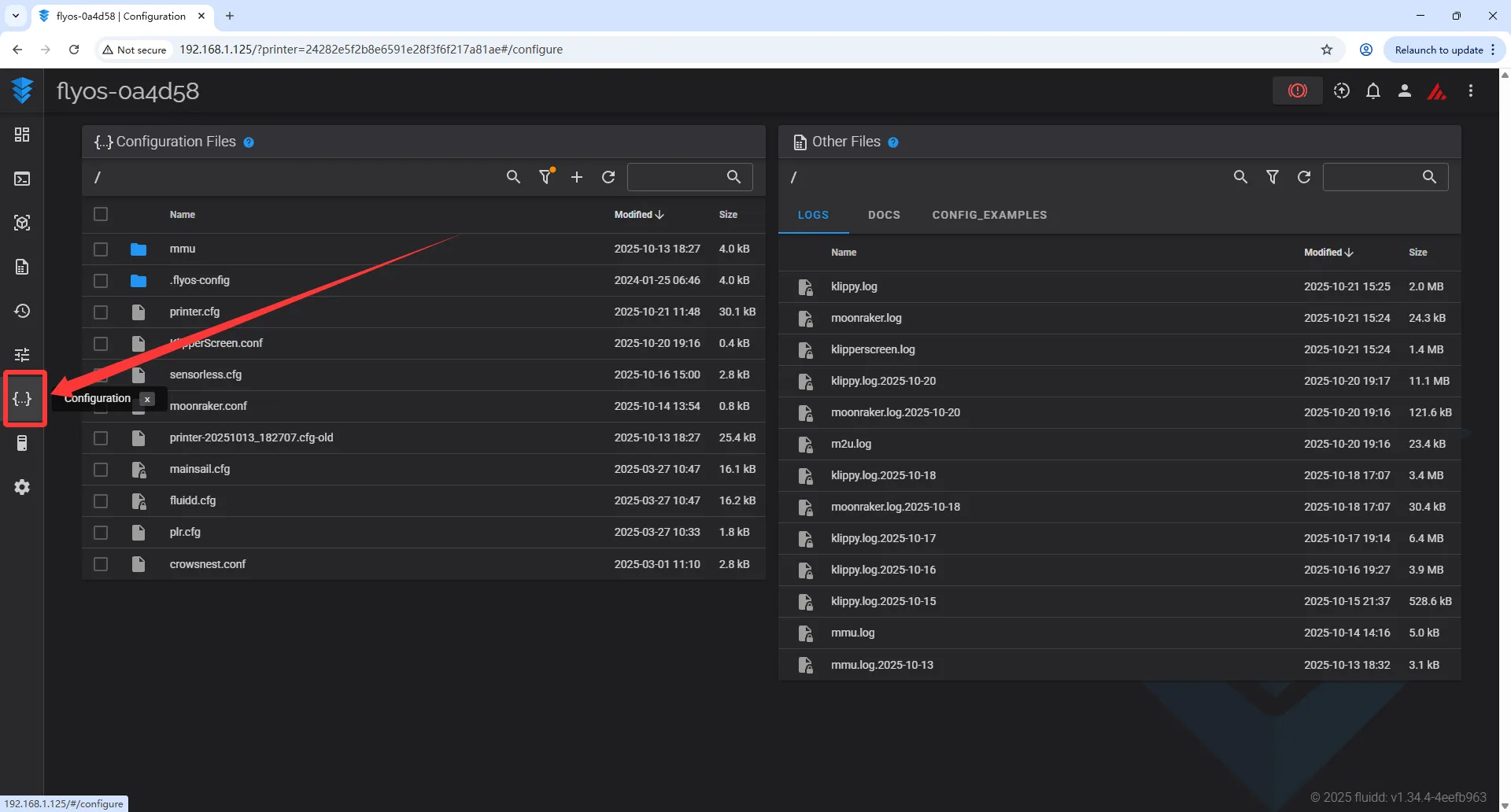Viewport: 1511px width, 812px height.
Task: Add a new configuration file with plus icon
Action: (577, 177)
